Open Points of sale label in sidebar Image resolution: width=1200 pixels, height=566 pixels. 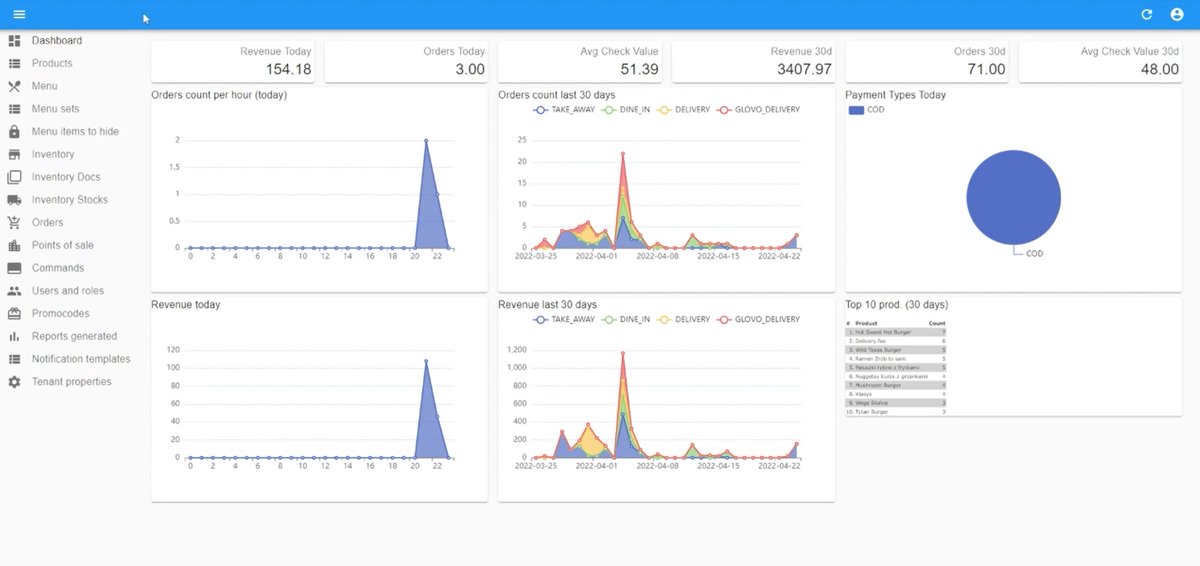click(x=63, y=245)
